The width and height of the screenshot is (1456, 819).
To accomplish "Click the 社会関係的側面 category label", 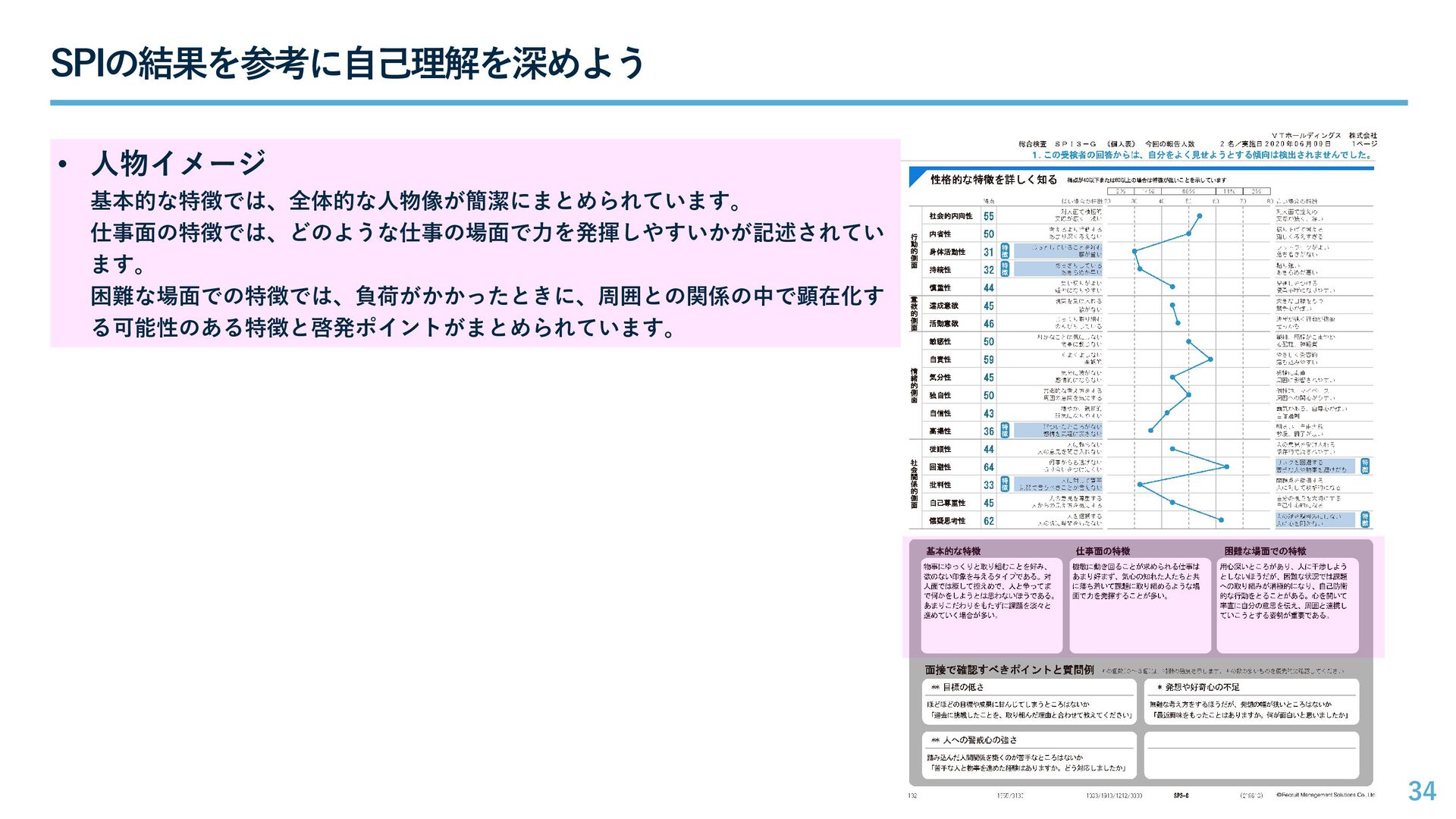I will [915, 484].
